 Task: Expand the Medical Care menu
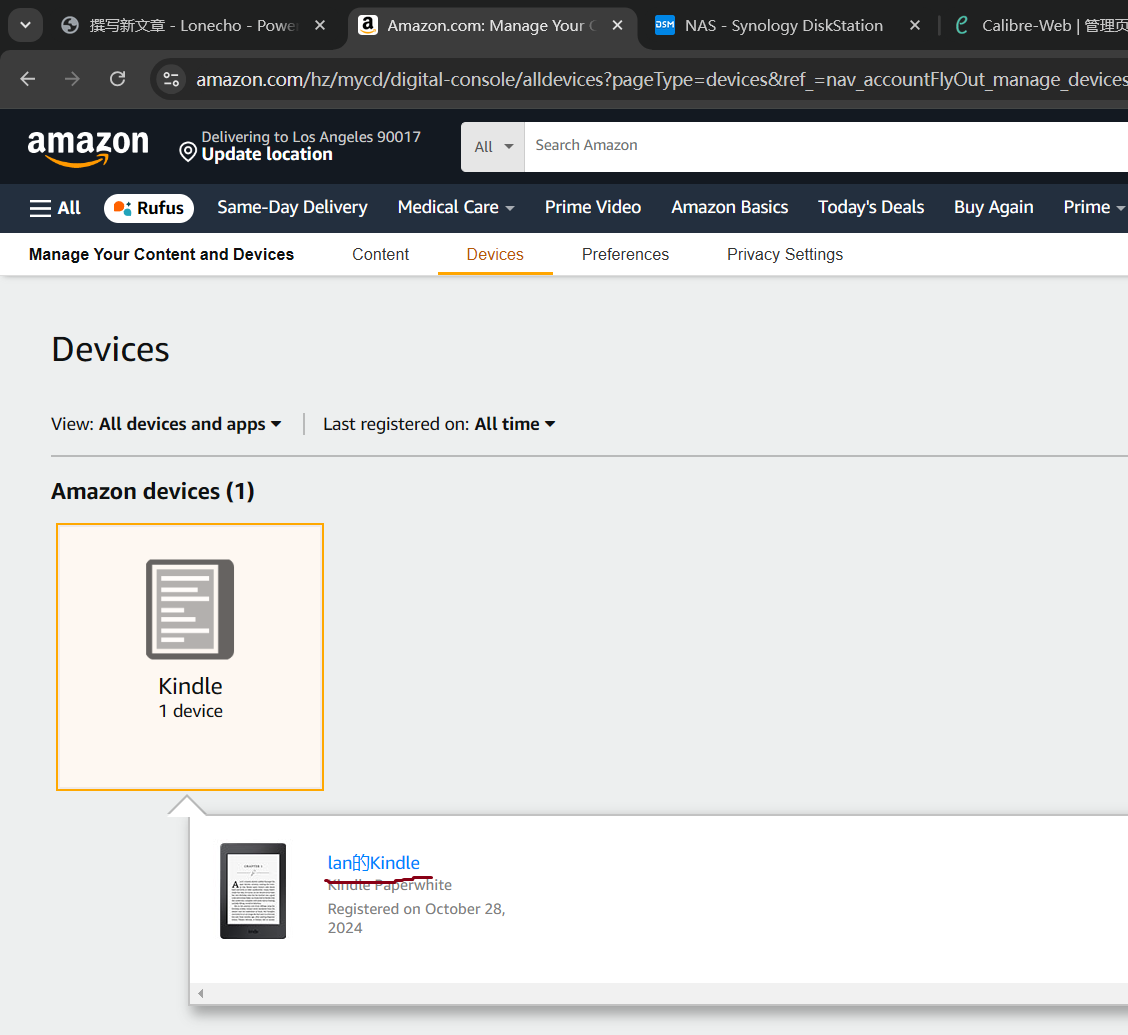(x=456, y=207)
